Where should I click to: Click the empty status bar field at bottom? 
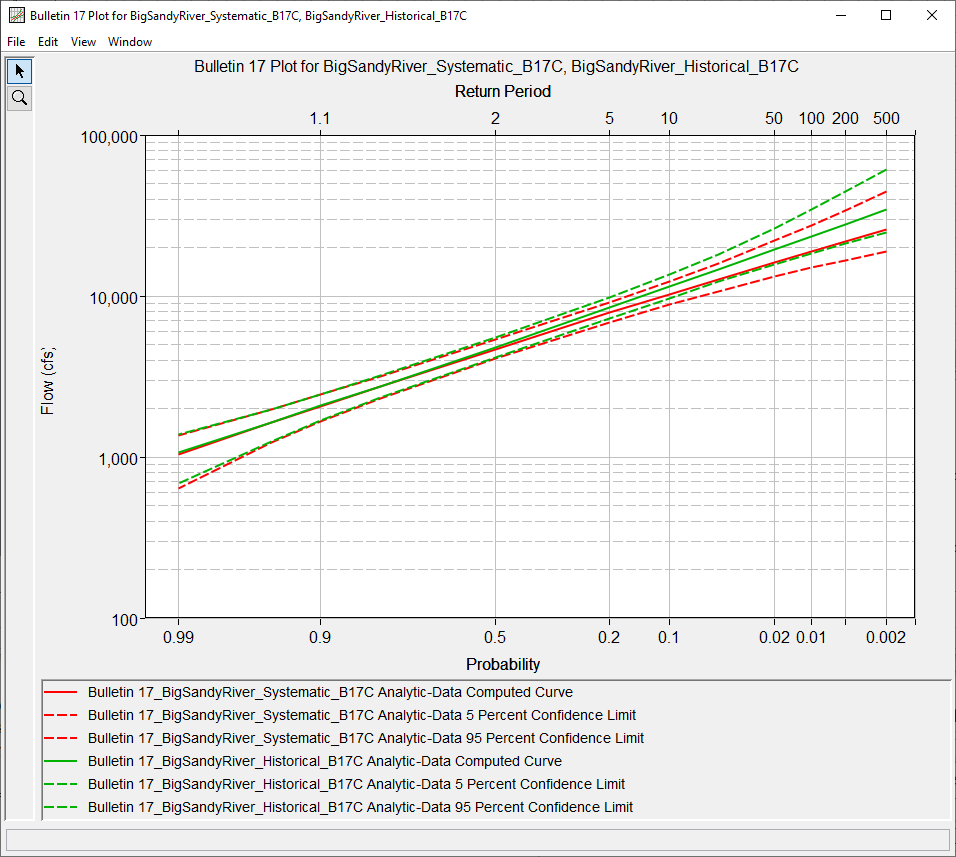478,839
